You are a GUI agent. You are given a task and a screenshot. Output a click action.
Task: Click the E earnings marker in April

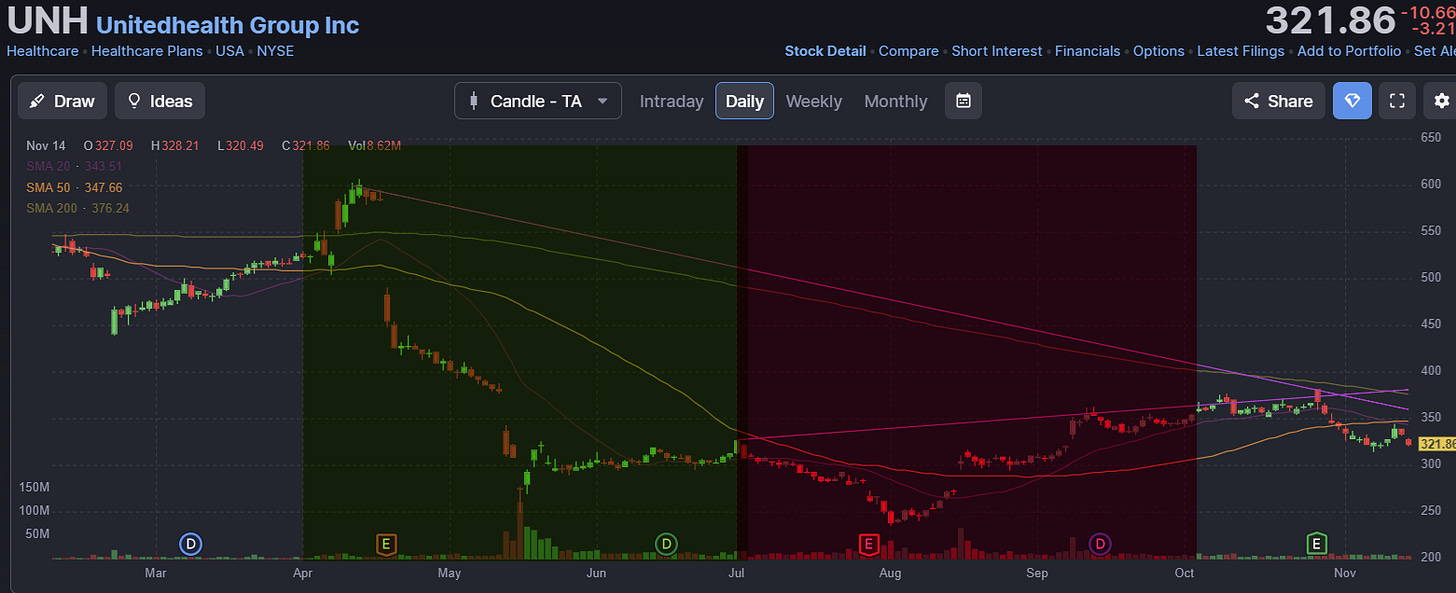387,544
